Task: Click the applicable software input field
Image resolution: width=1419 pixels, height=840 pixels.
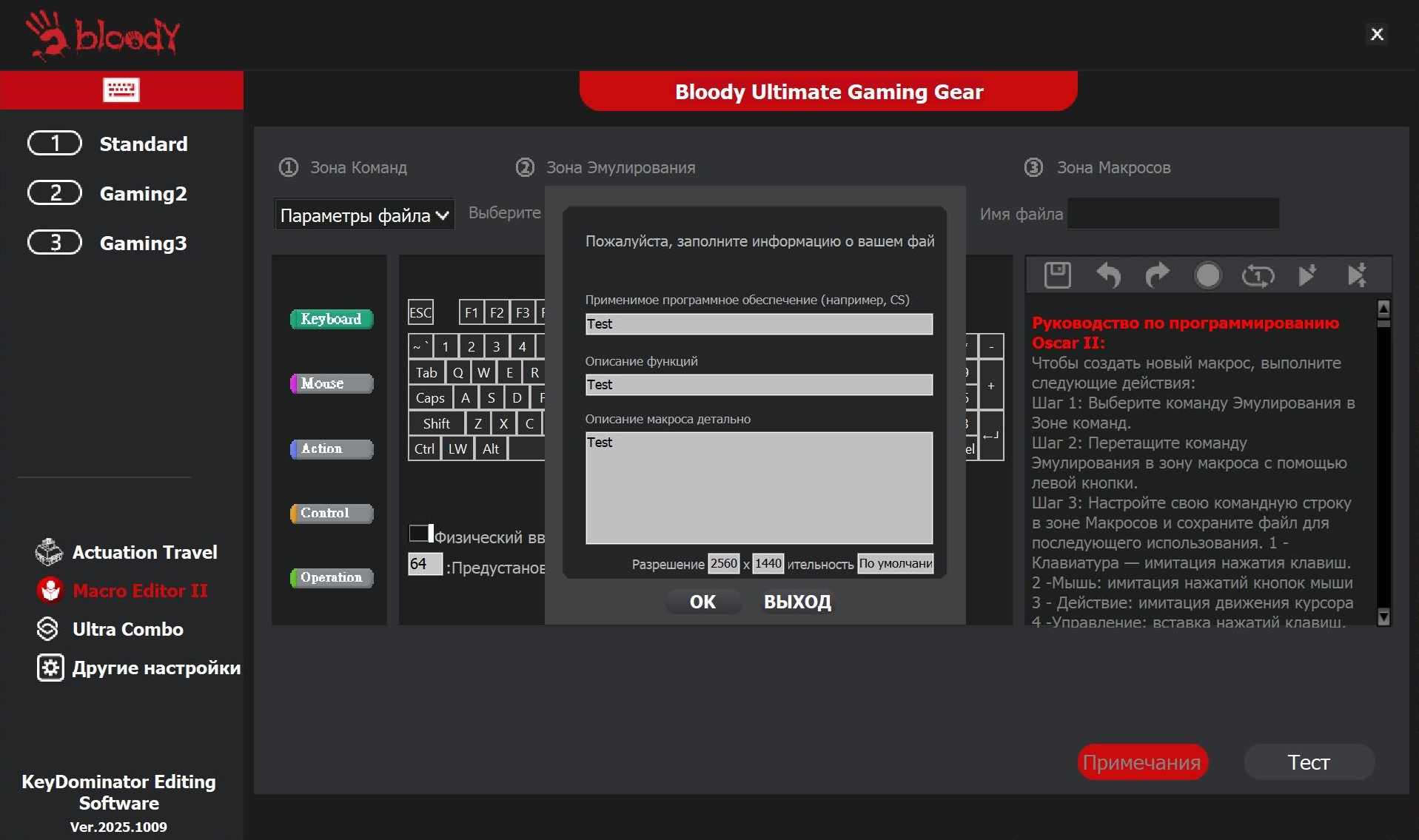Action: tap(759, 323)
